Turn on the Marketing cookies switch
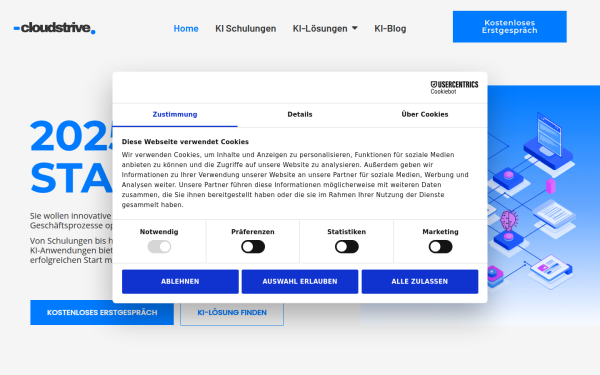 pos(440,247)
